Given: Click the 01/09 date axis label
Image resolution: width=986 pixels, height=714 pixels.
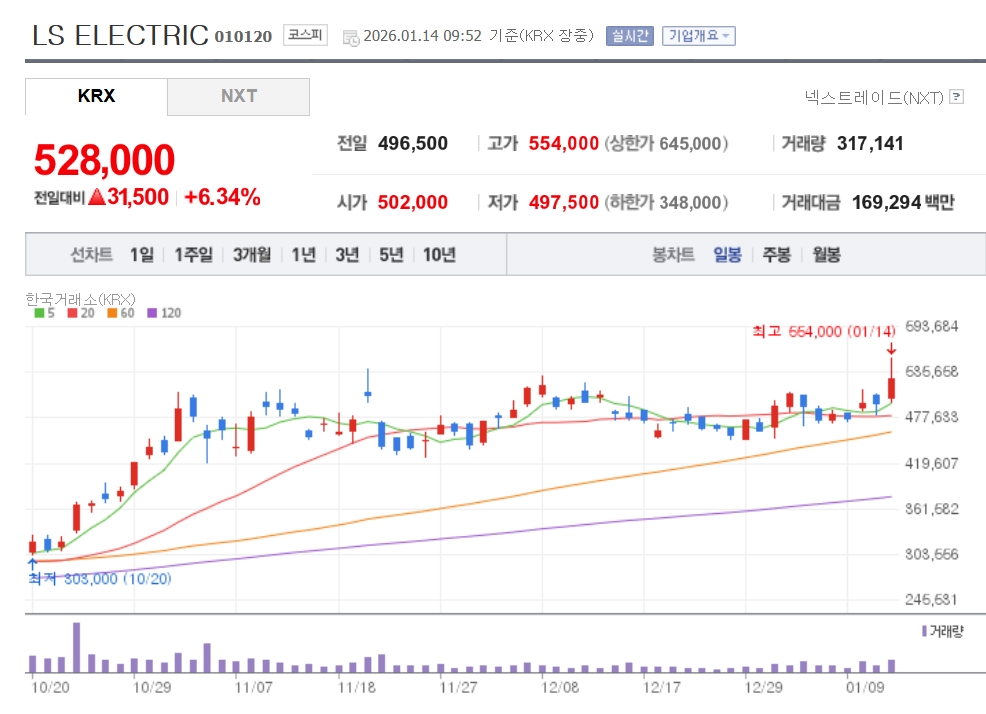Looking at the screenshot, I should [865, 687].
